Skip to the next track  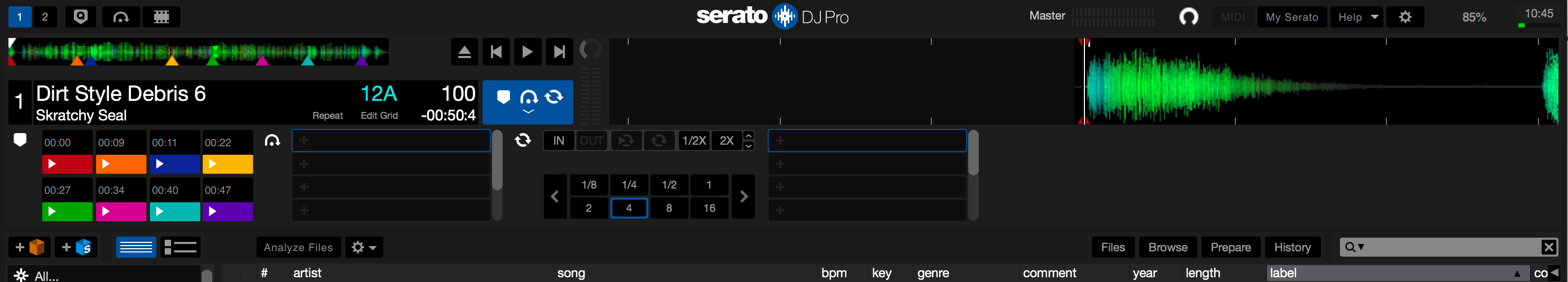click(559, 52)
